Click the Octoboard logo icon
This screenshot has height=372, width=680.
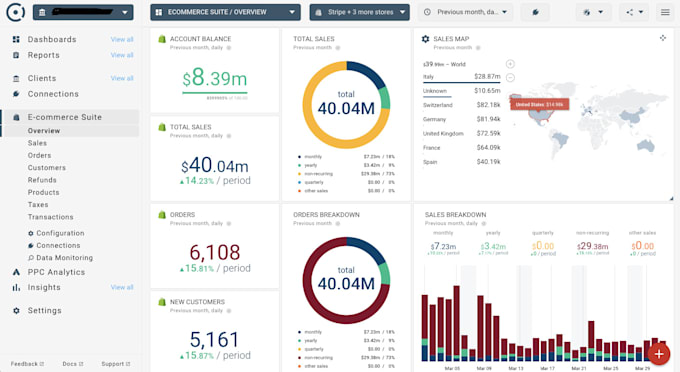pos(16,12)
